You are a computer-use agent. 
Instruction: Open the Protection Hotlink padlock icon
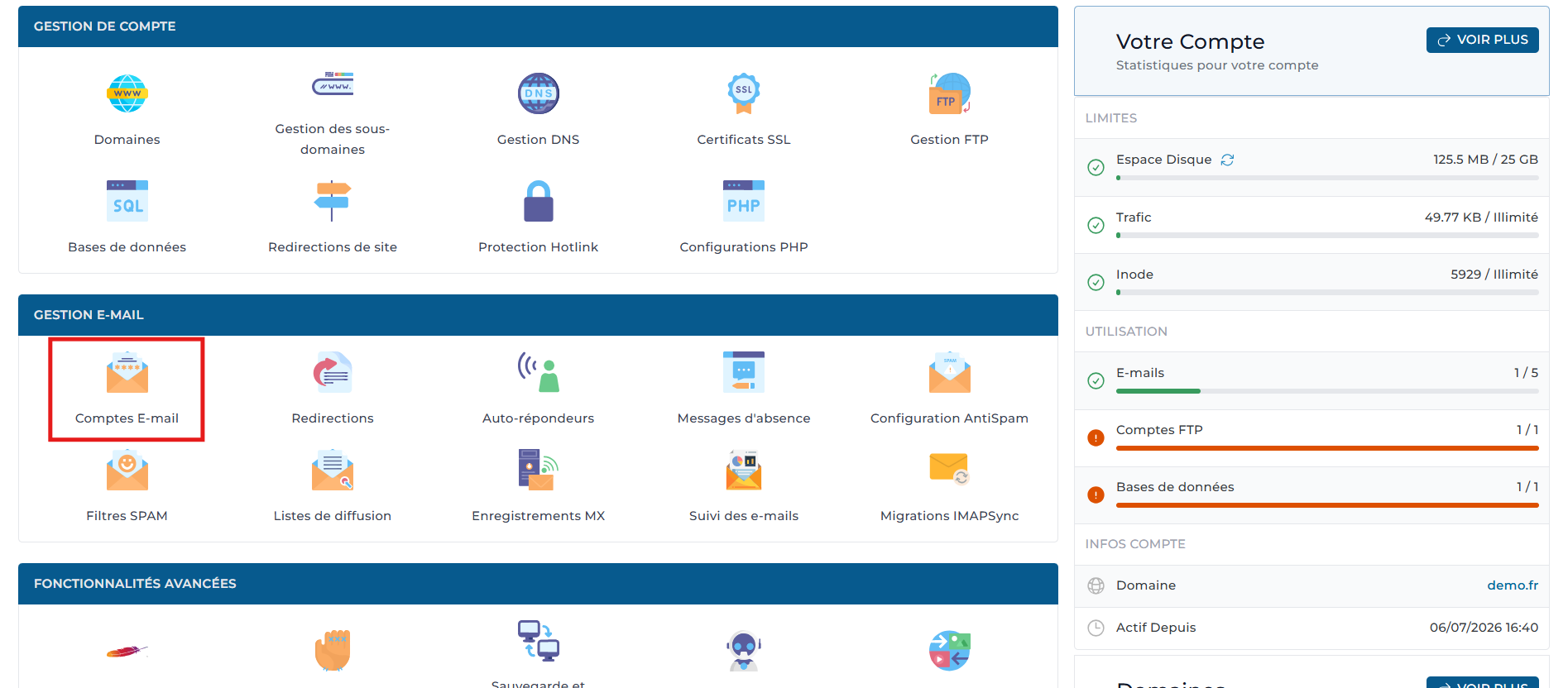[x=538, y=201]
